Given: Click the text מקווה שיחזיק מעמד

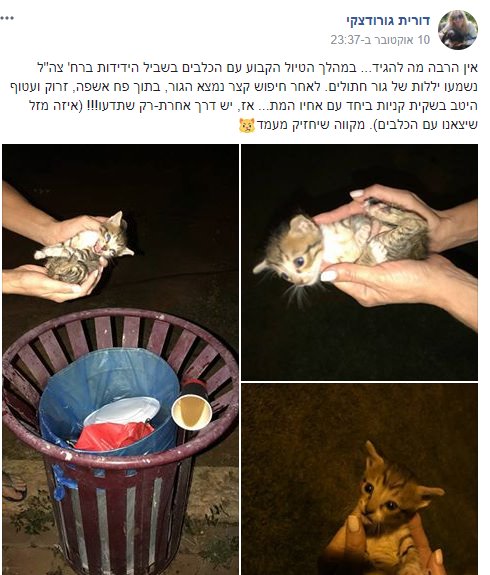Looking at the screenshot, I should [x=311, y=125].
